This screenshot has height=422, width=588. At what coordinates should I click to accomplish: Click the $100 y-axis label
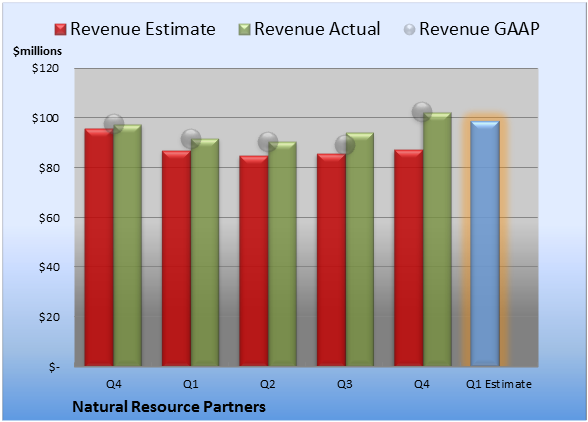click(x=45, y=118)
